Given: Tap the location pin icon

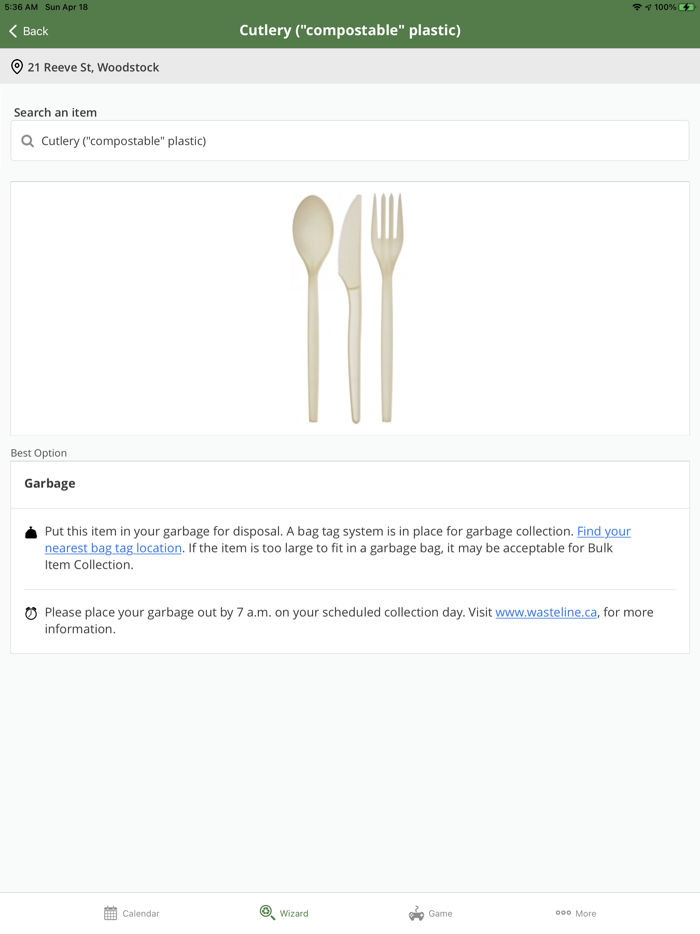Looking at the screenshot, I should pyautogui.click(x=17, y=67).
